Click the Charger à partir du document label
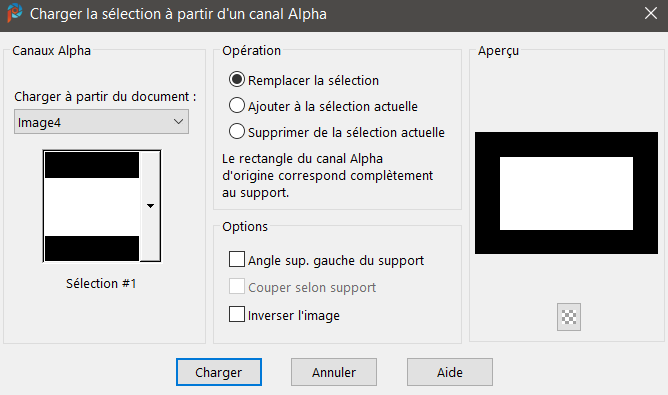Viewport: 668px width, 395px height. click(x=105, y=97)
